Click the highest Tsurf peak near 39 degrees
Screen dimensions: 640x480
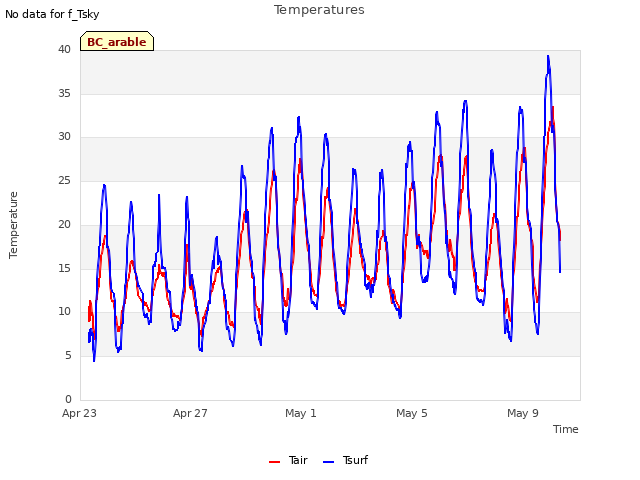point(548,57)
